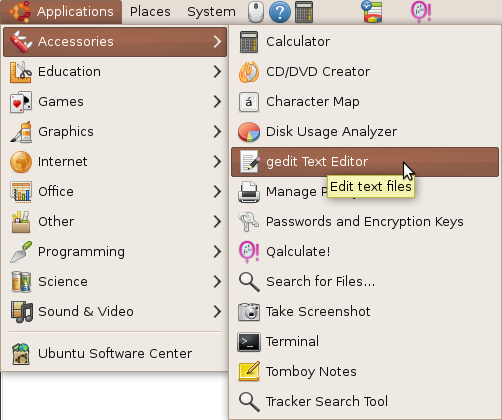The image size is (502, 420).
Task: Click the Games playing cards icon
Action: click(x=21, y=102)
